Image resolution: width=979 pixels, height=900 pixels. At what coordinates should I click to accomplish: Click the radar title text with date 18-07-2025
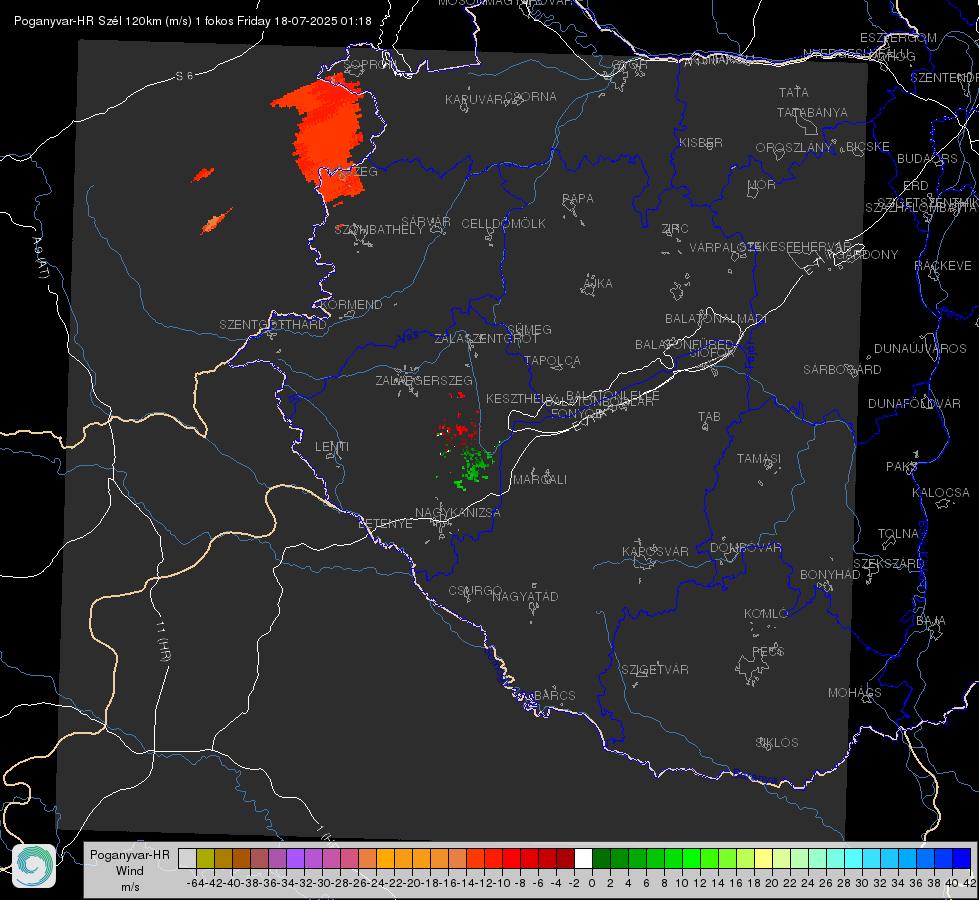point(193,21)
